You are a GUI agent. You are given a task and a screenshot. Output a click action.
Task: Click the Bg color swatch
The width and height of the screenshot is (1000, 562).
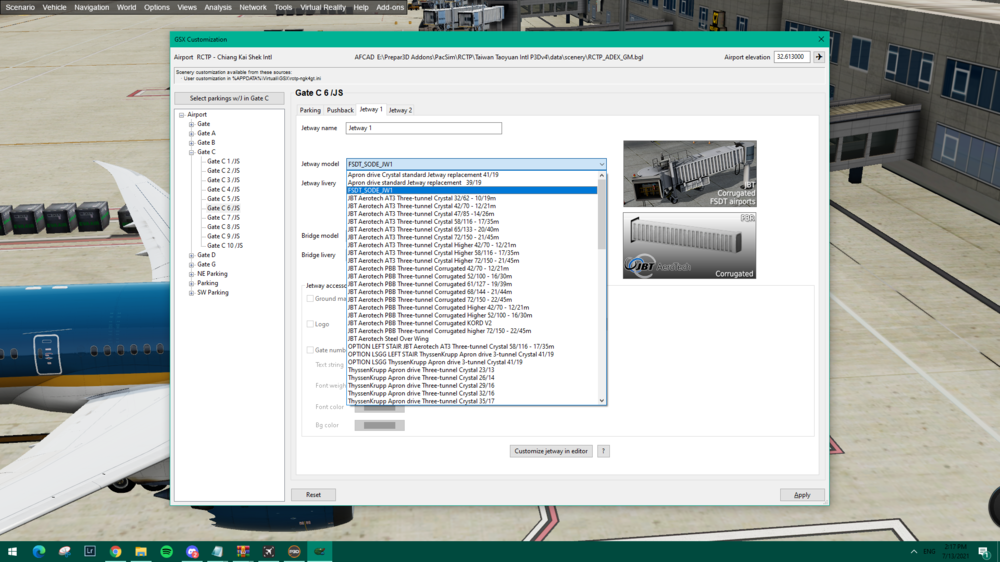[x=380, y=425]
